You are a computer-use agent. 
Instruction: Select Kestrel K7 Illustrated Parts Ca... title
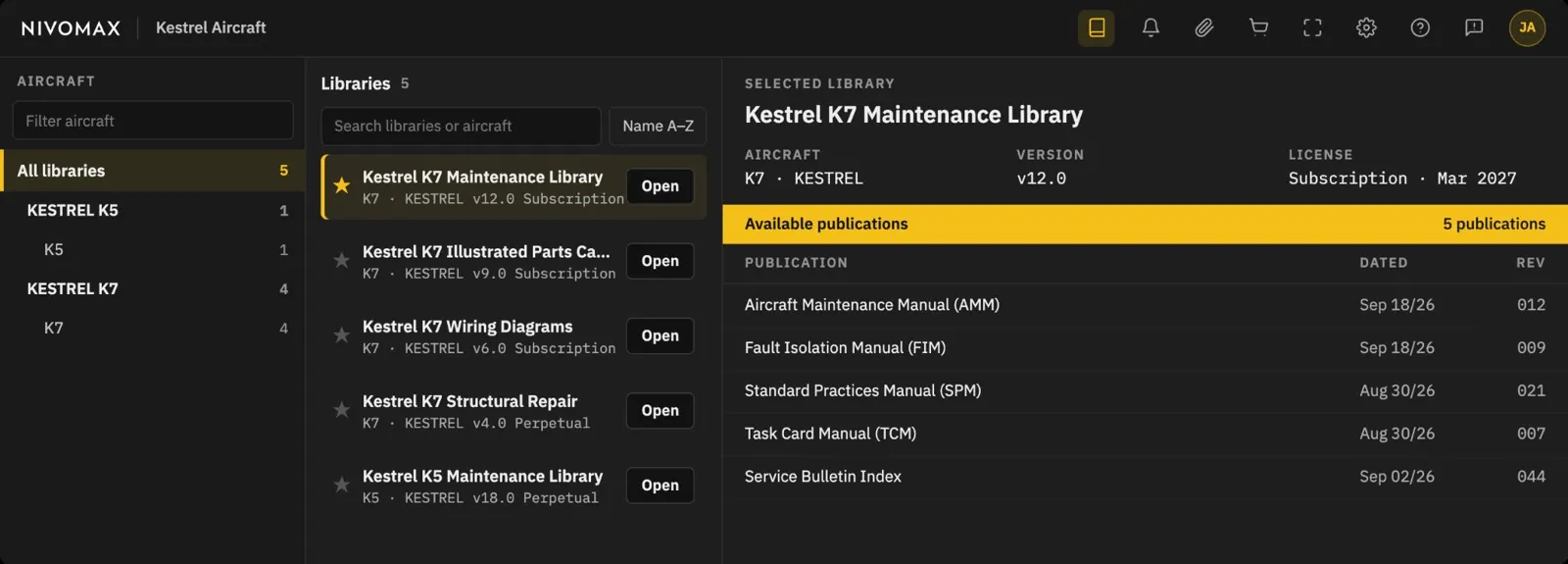[x=486, y=252]
